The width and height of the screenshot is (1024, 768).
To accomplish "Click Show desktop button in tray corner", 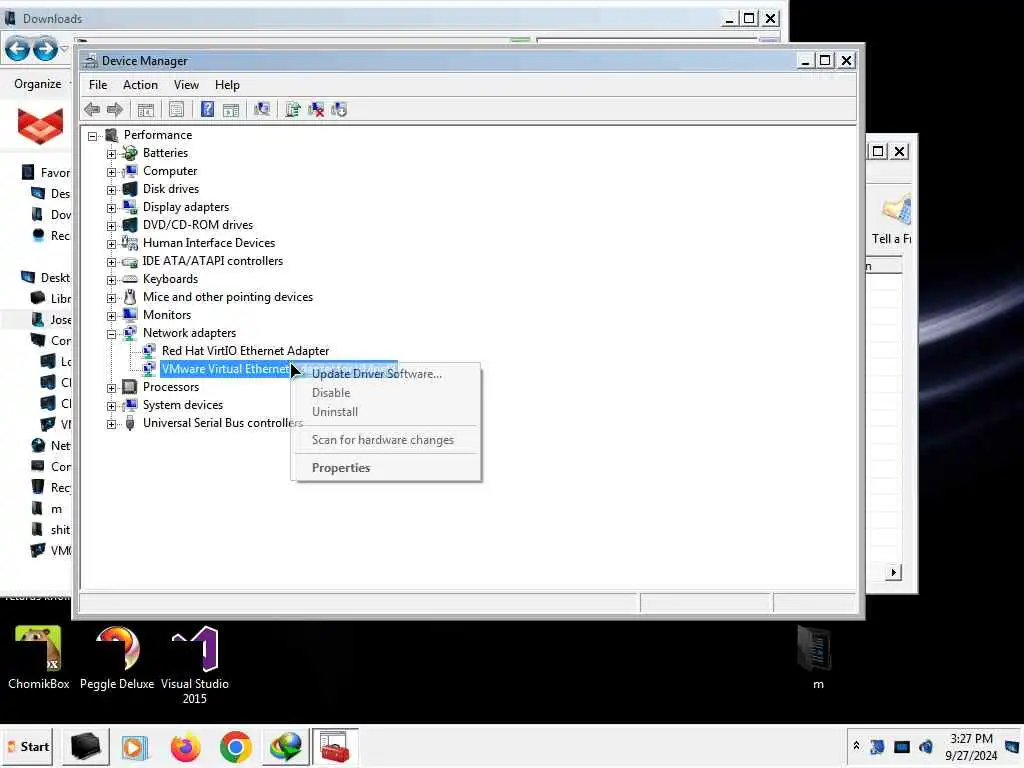I will coord(1013,746).
